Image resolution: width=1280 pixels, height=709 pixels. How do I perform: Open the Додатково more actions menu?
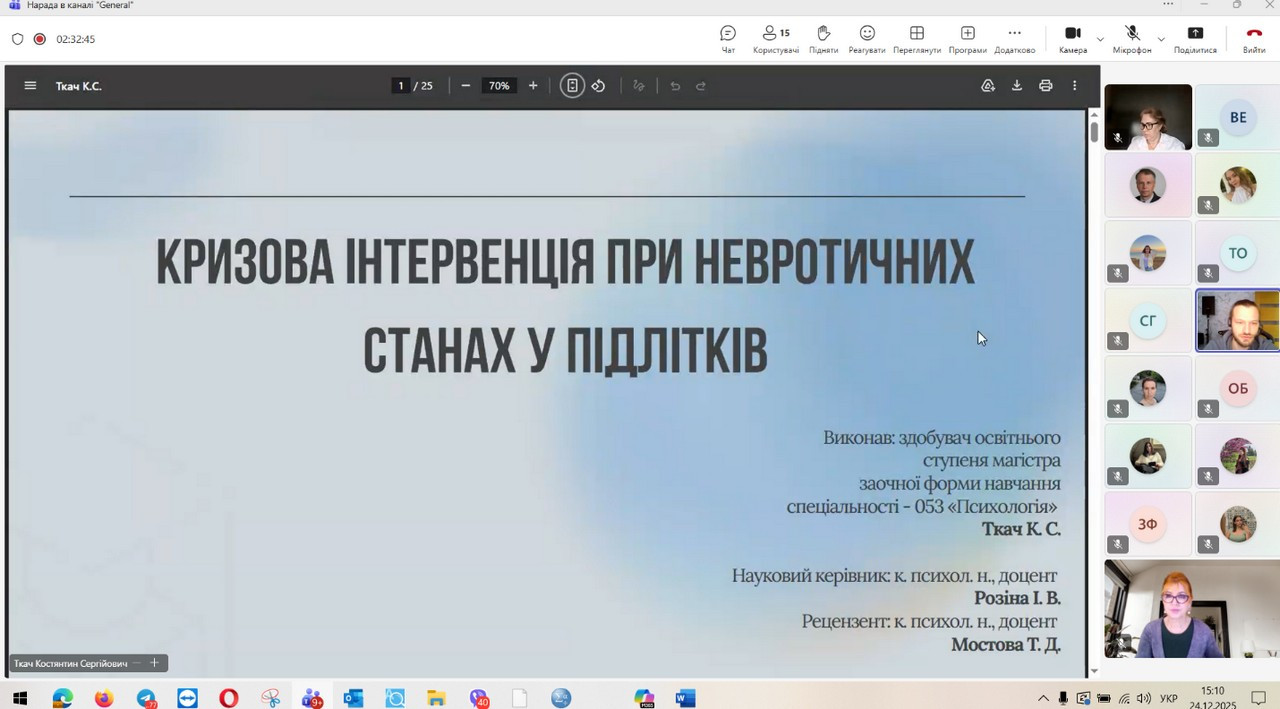click(1014, 39)
